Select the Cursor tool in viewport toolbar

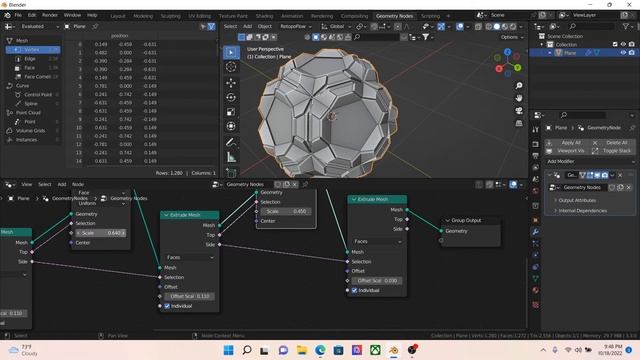coord(231,67)
